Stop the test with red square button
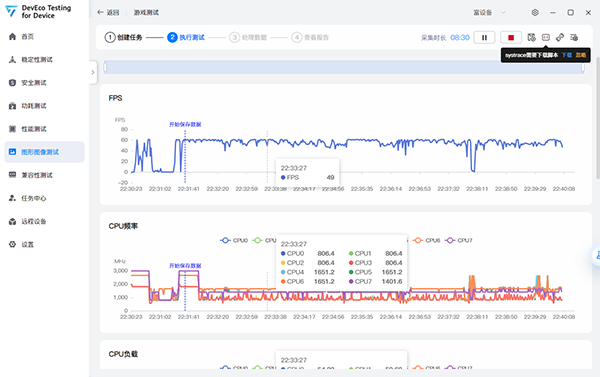The width and height of the screenshot is (600, 377). (511, 38)
